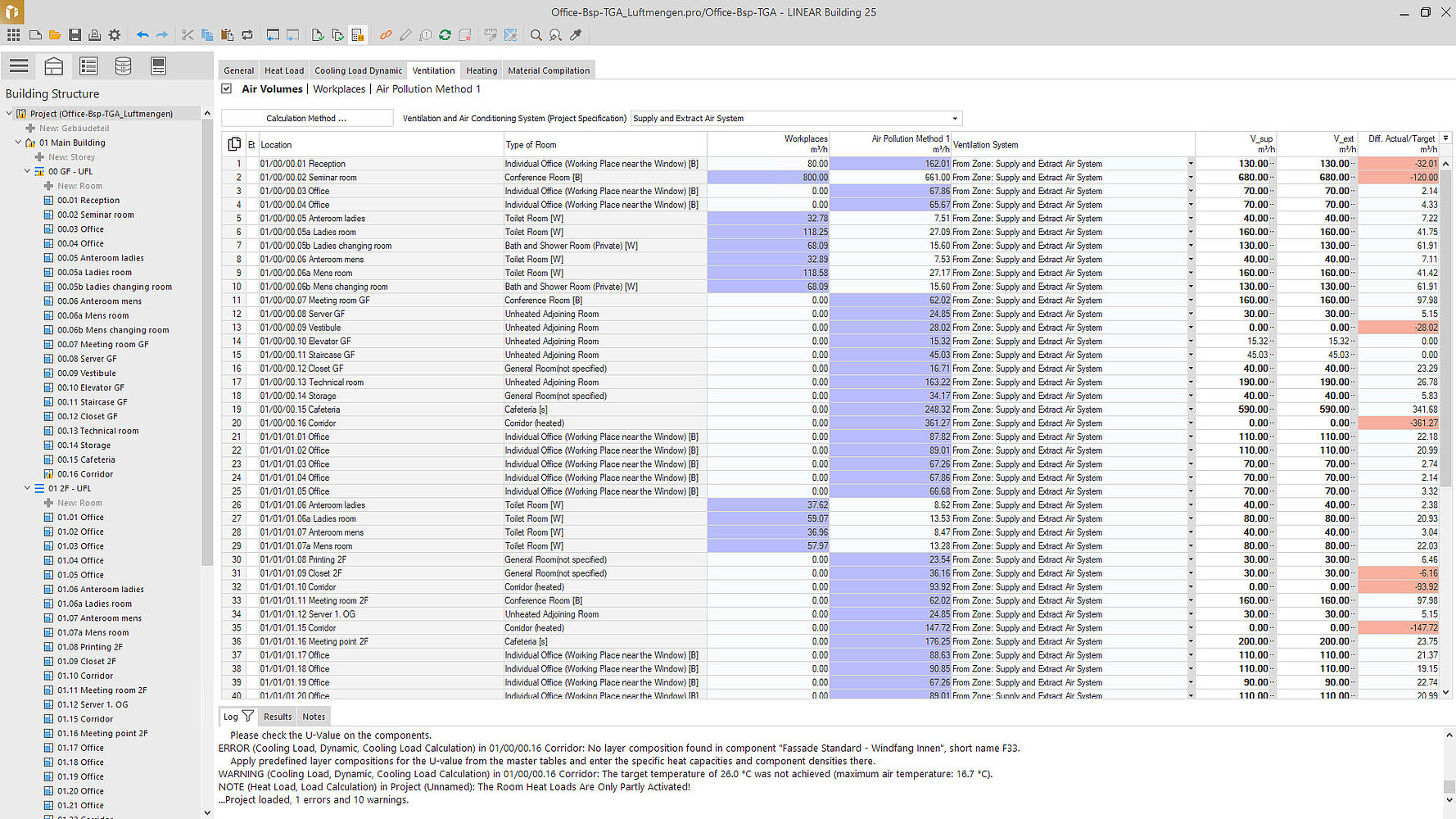Image resolution: width=1456 pixels, height=819 pixels.
Task: Click the copy table icon in header
Action: 234,144
